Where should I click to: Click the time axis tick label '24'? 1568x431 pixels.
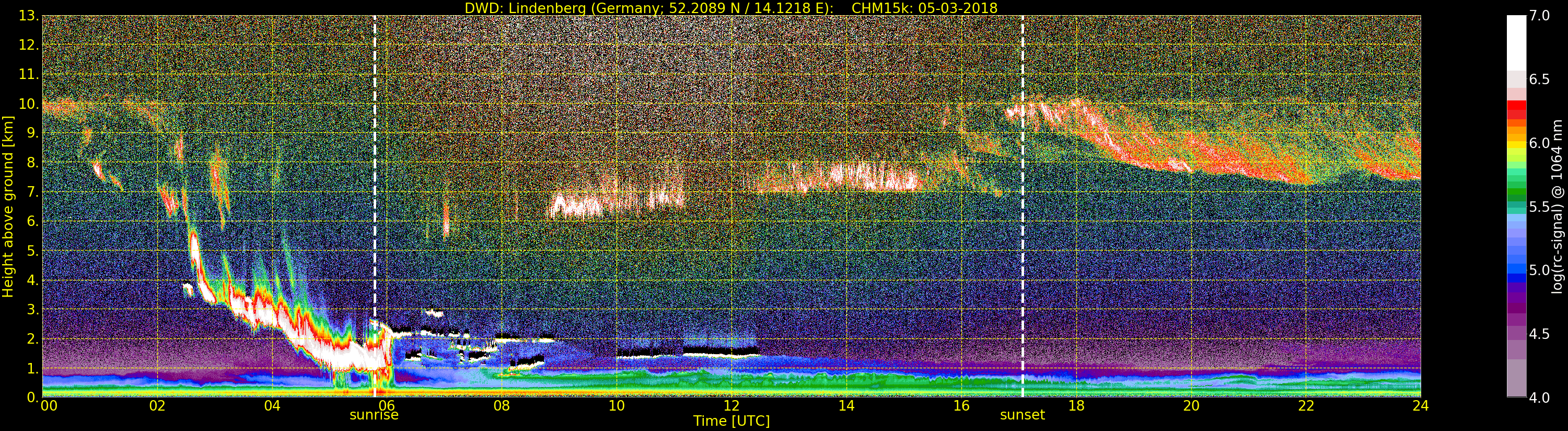(x=1420, y=405)
